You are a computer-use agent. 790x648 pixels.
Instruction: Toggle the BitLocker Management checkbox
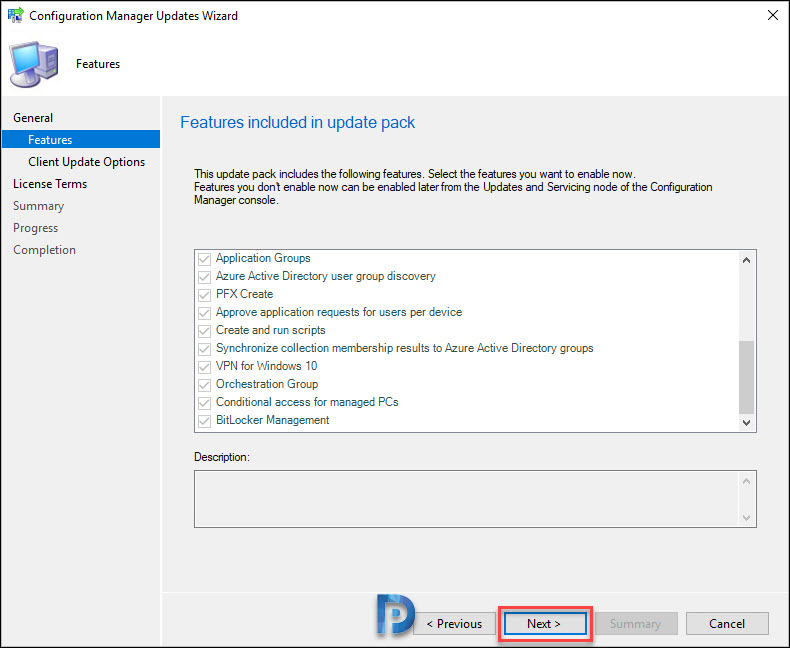tap(204, 421)
